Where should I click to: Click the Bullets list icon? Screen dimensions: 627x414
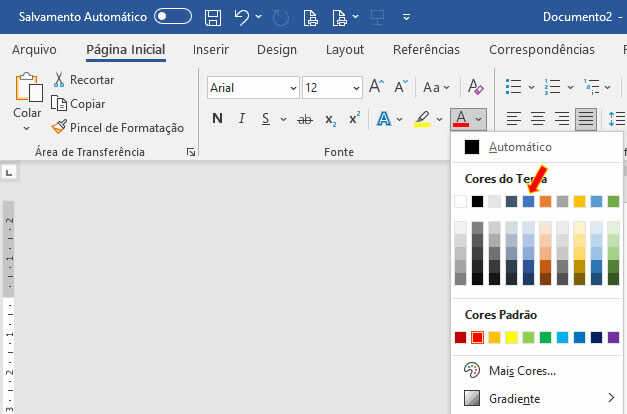point(513,87)
